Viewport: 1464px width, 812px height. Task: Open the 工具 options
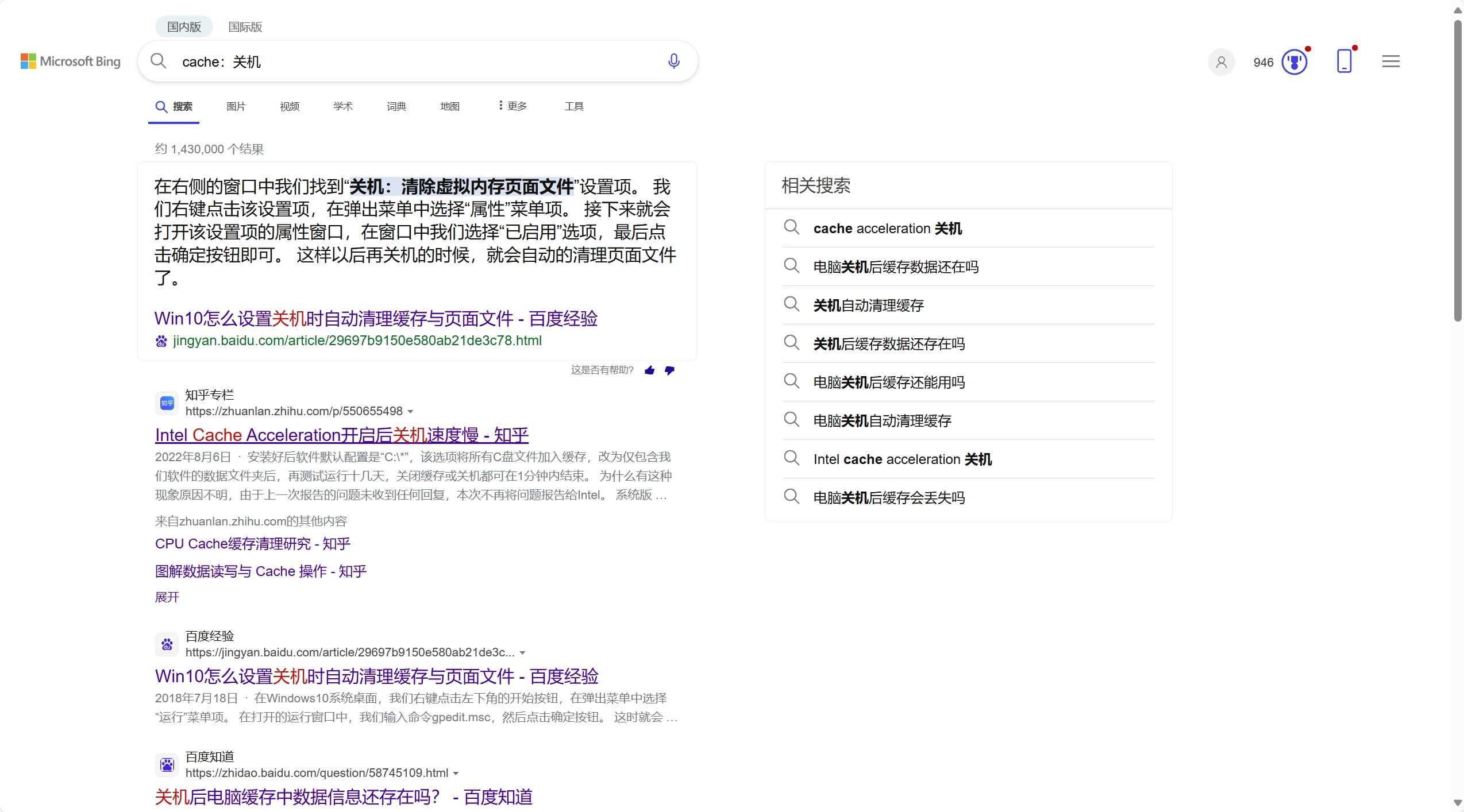[574, 106]
